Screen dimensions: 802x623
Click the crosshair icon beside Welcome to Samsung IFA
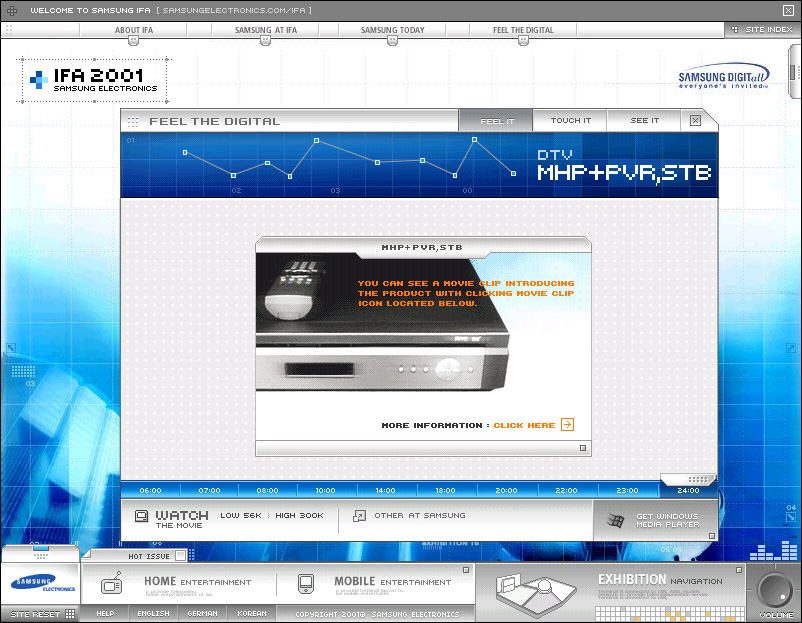coord(12,10)
